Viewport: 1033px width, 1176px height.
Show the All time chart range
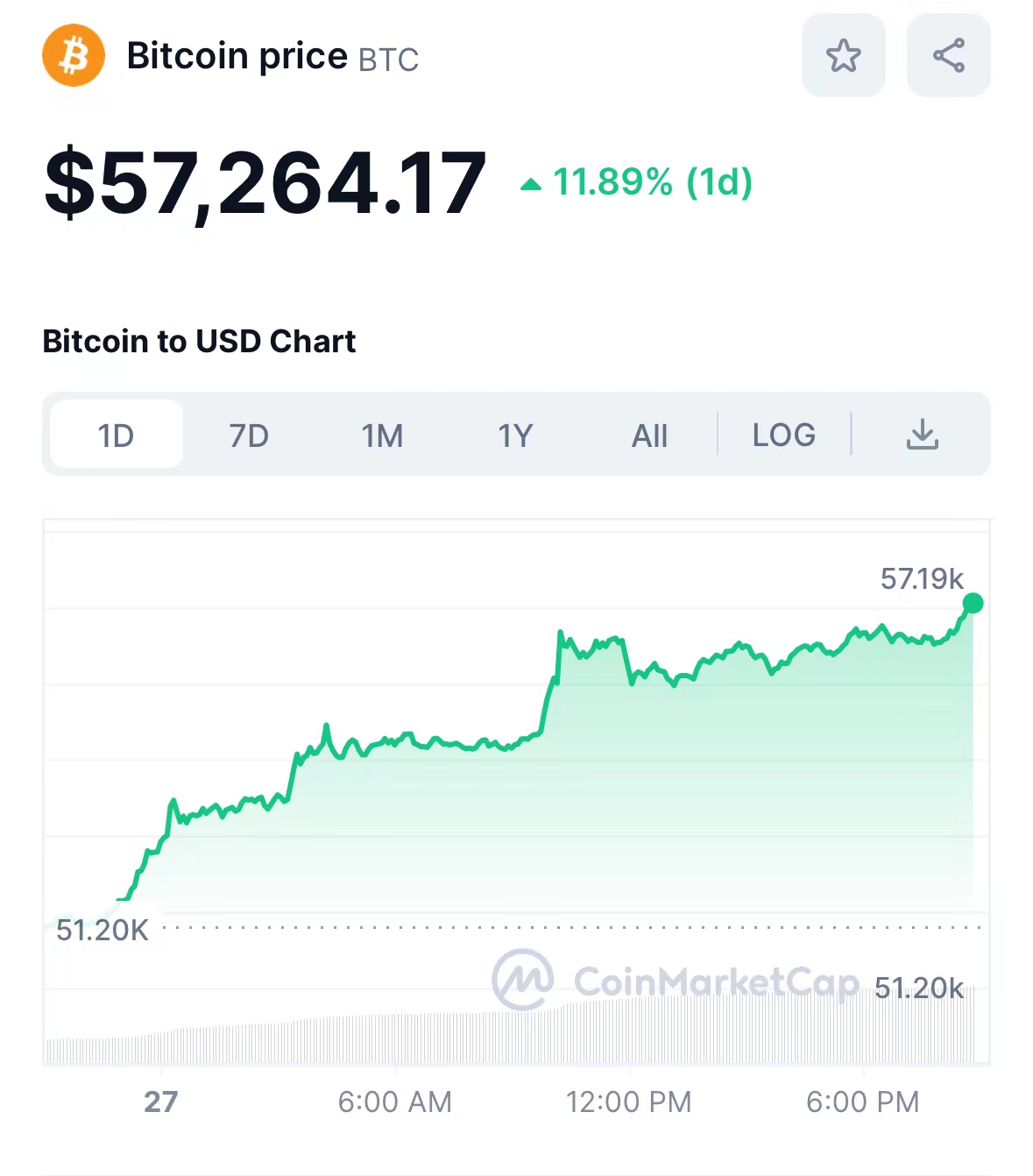click(x=649, y=435)
